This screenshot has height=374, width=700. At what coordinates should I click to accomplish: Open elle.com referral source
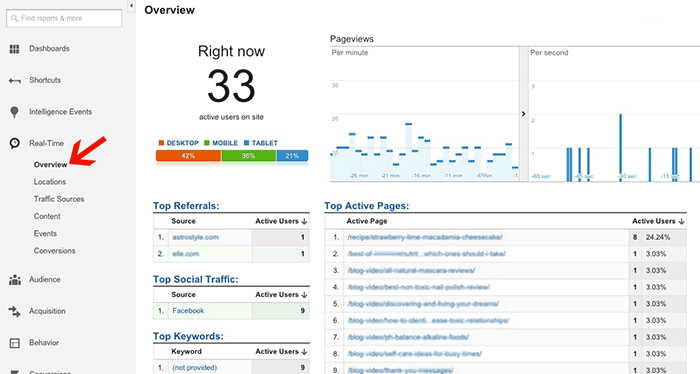pyautogui.click(x=186, y=254)
